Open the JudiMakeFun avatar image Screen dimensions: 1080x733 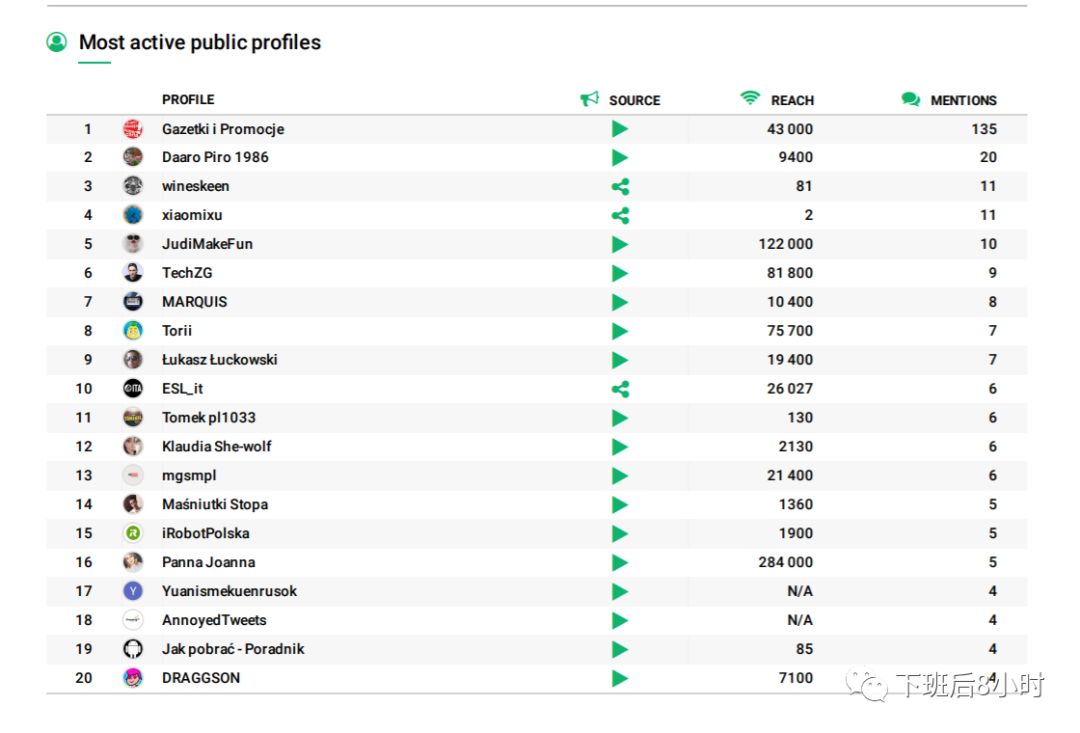(x=133, y=244)
